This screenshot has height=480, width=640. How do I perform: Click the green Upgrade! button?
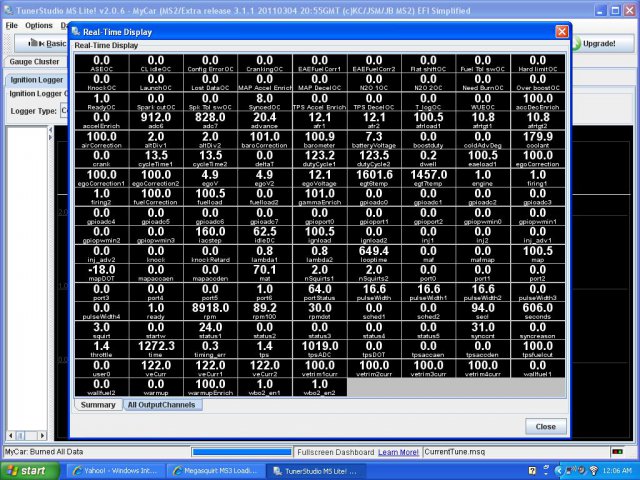tap(597, 44)
